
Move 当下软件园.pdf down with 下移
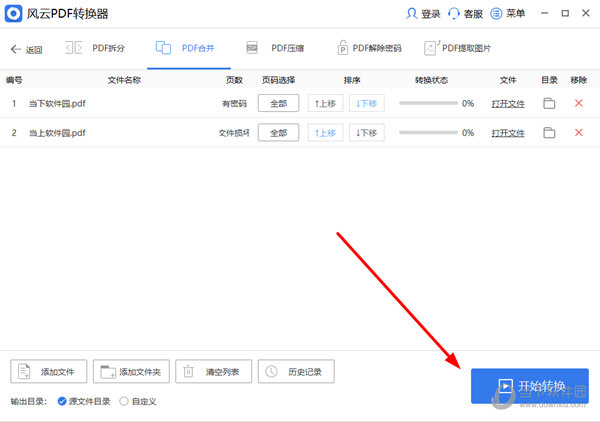(367, 103)
